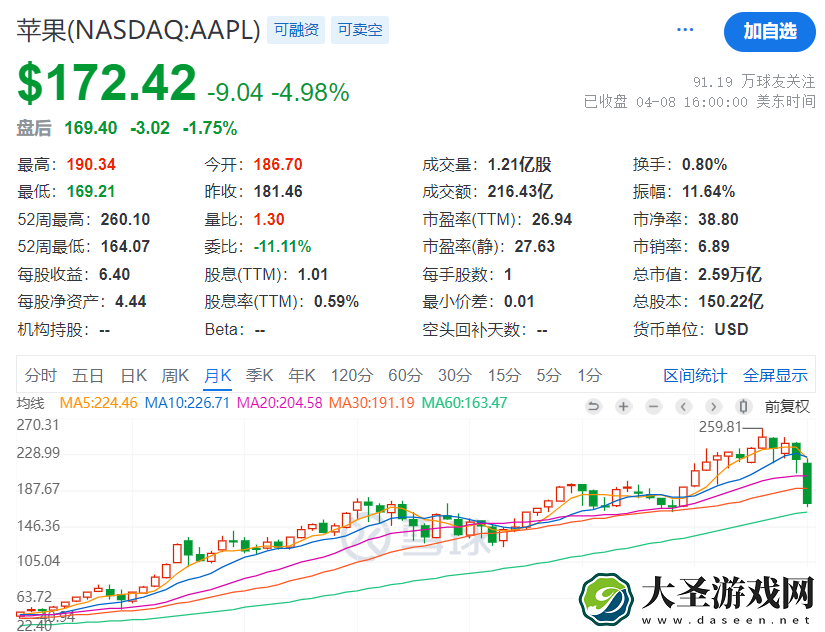
Task: Open the three-dot more options menu
Action: pyautogui.click(x=685, y=29)
